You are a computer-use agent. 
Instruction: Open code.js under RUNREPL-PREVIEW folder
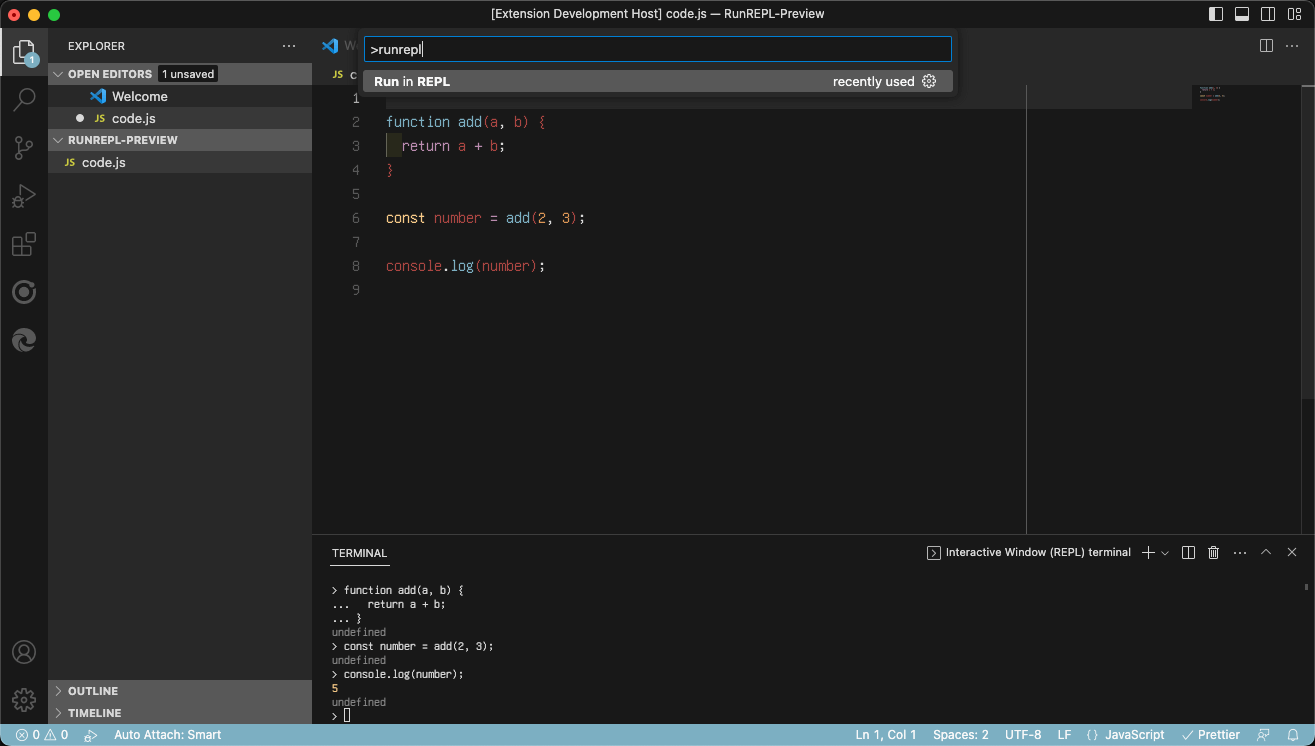[180, 162]
